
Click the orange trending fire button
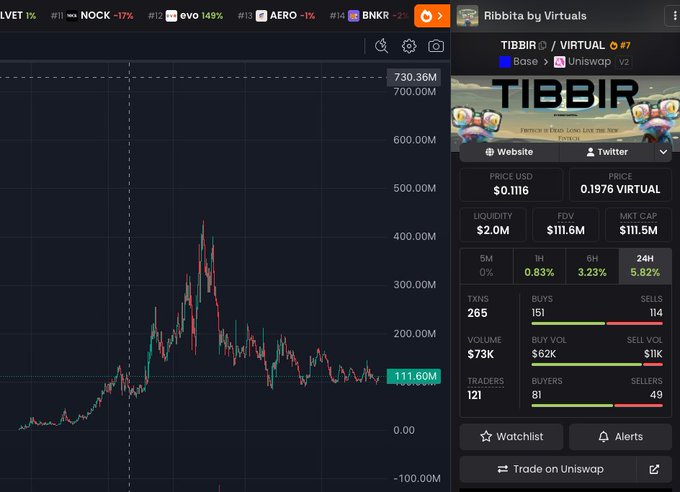click(432, 16)
